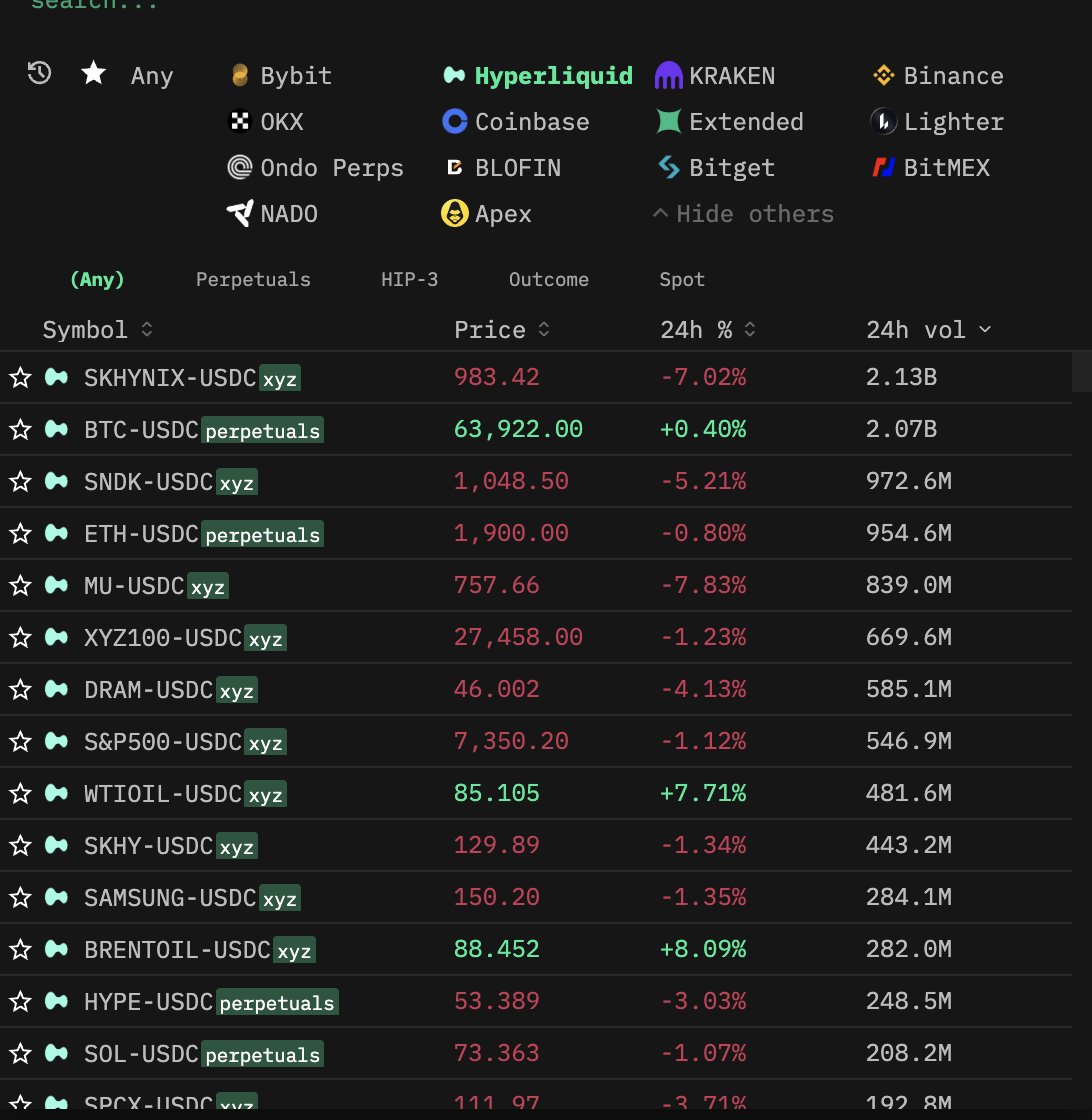
Task: Collapse exchanges with Hide others
Action: click(743, 214)
